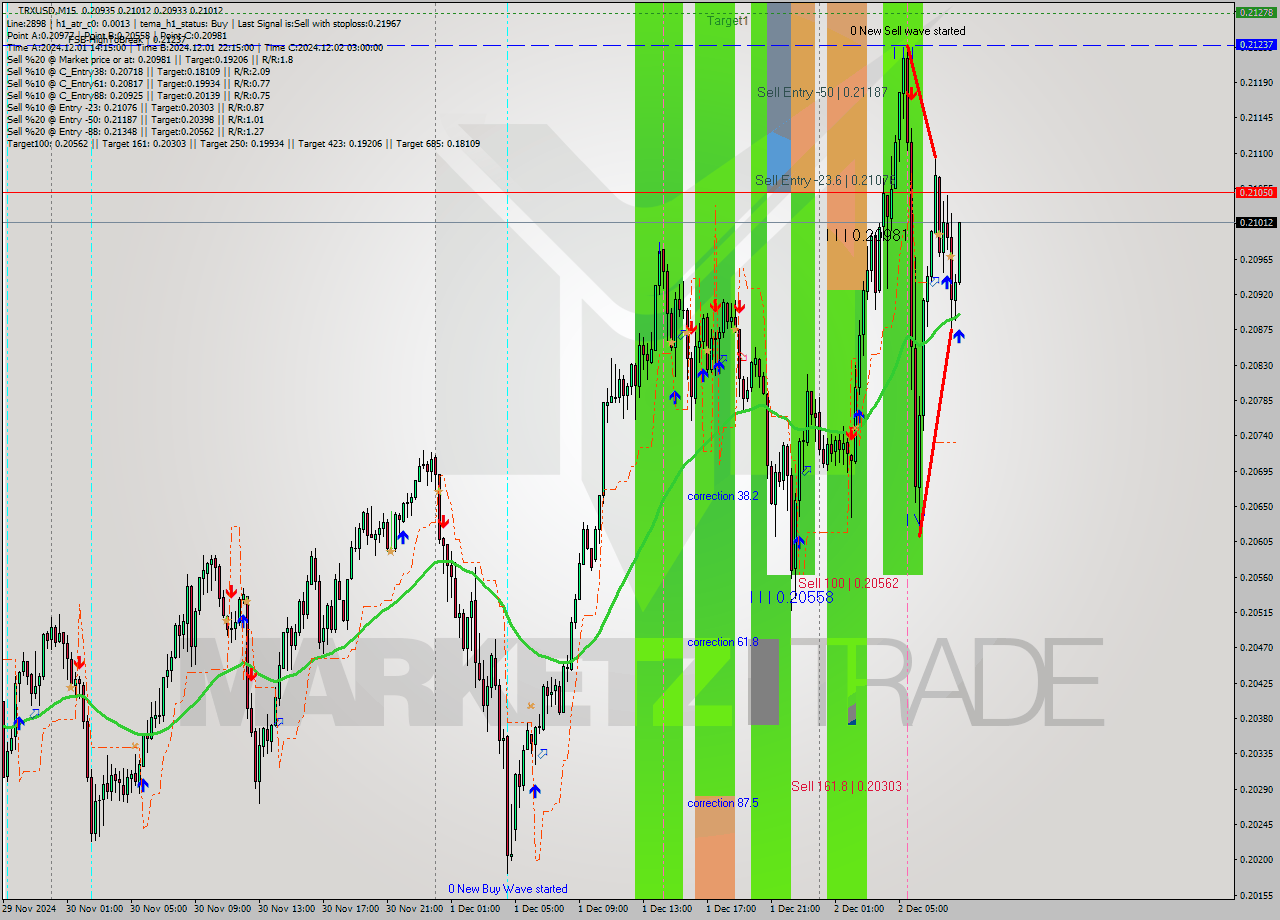Screen dimensions: 1280x920
Task: Click the 0.20740 price axis value
Action: click(x=1256, y=435)
